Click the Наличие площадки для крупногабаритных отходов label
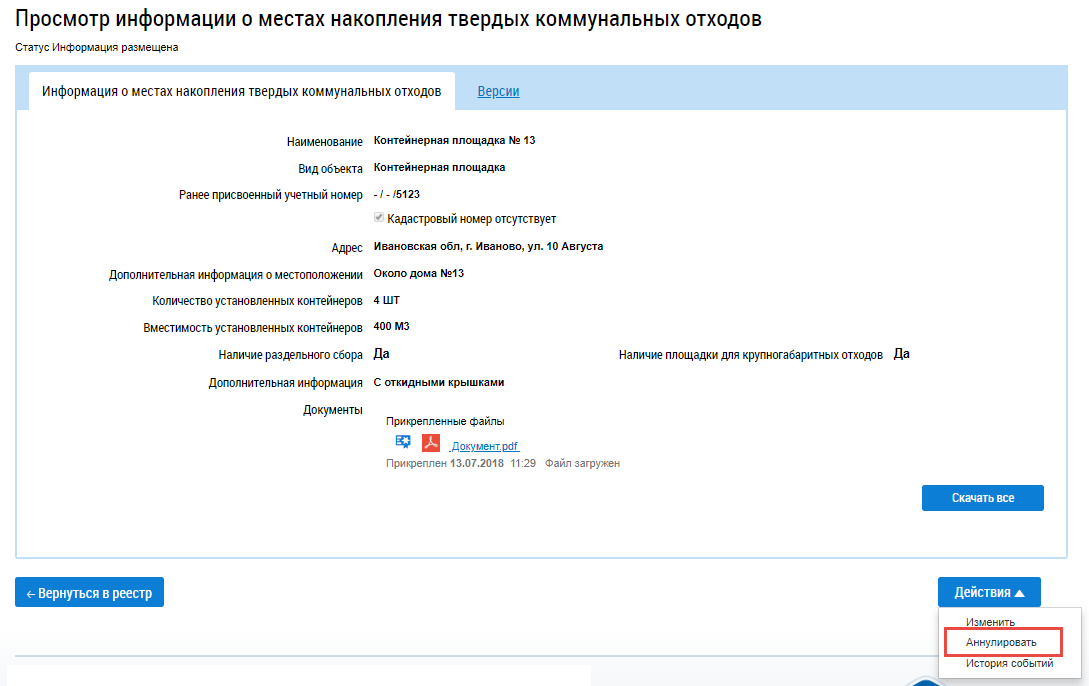Screen dimensions: 1089x686 pos(751,355)
